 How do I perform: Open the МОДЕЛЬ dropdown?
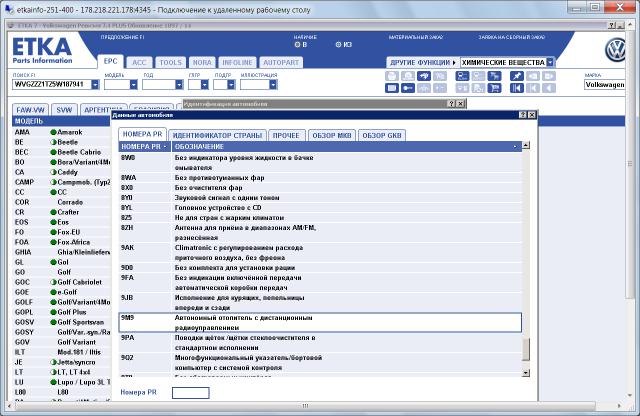(x=133, y=85)
